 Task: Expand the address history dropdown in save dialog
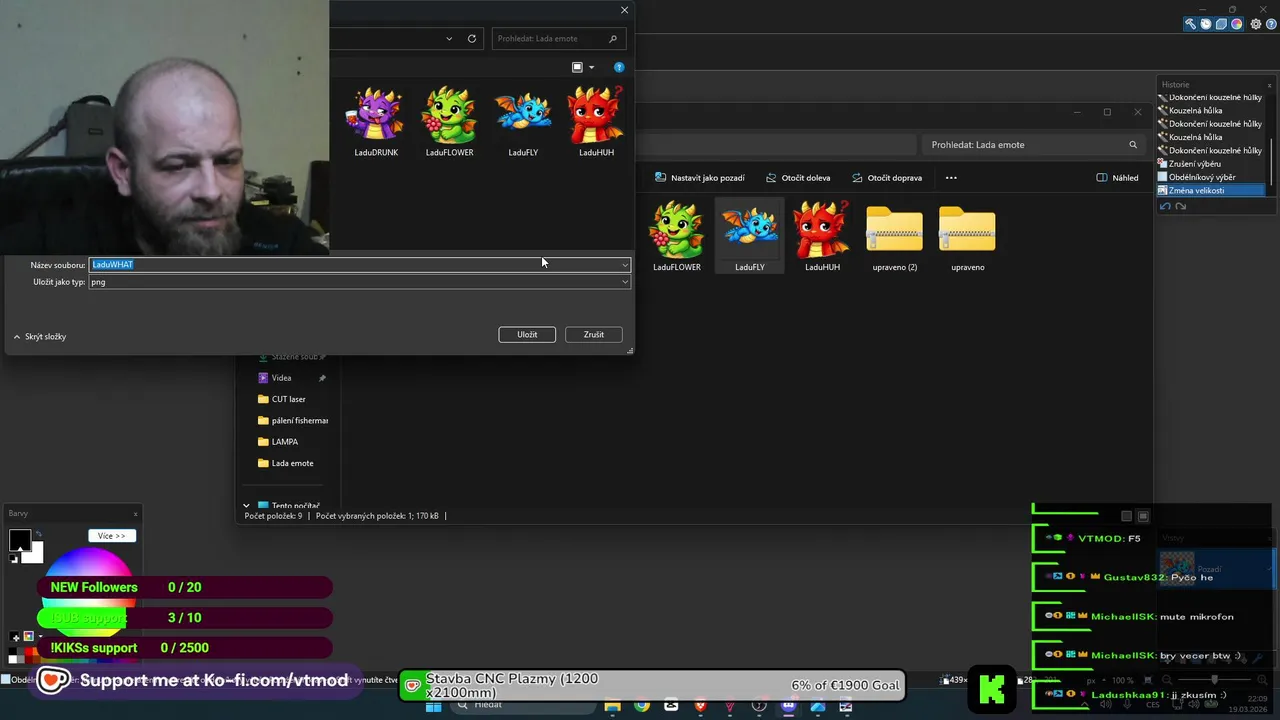click(449, 39)
